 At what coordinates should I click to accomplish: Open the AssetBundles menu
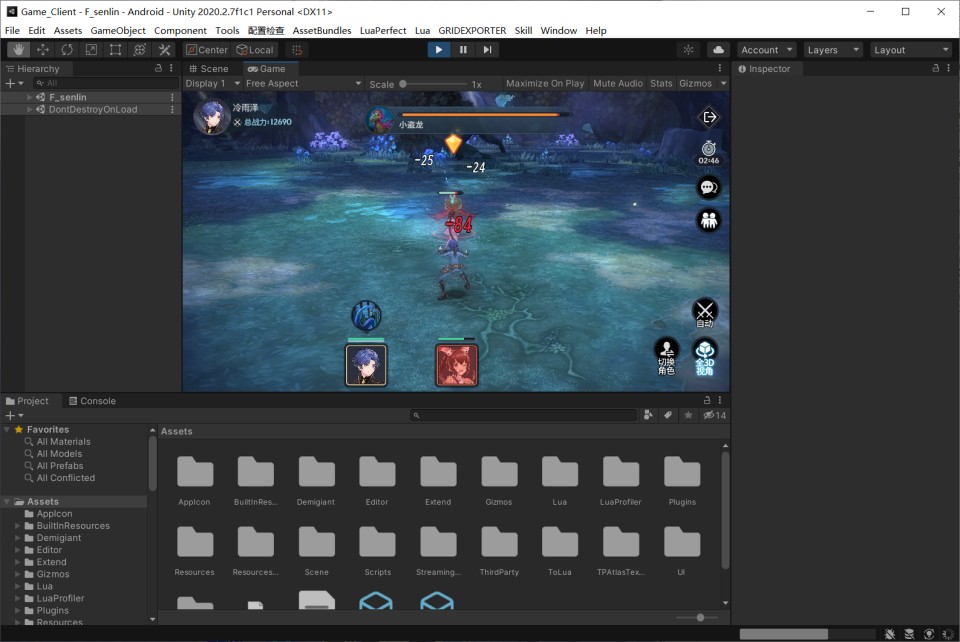coord(321,31)
